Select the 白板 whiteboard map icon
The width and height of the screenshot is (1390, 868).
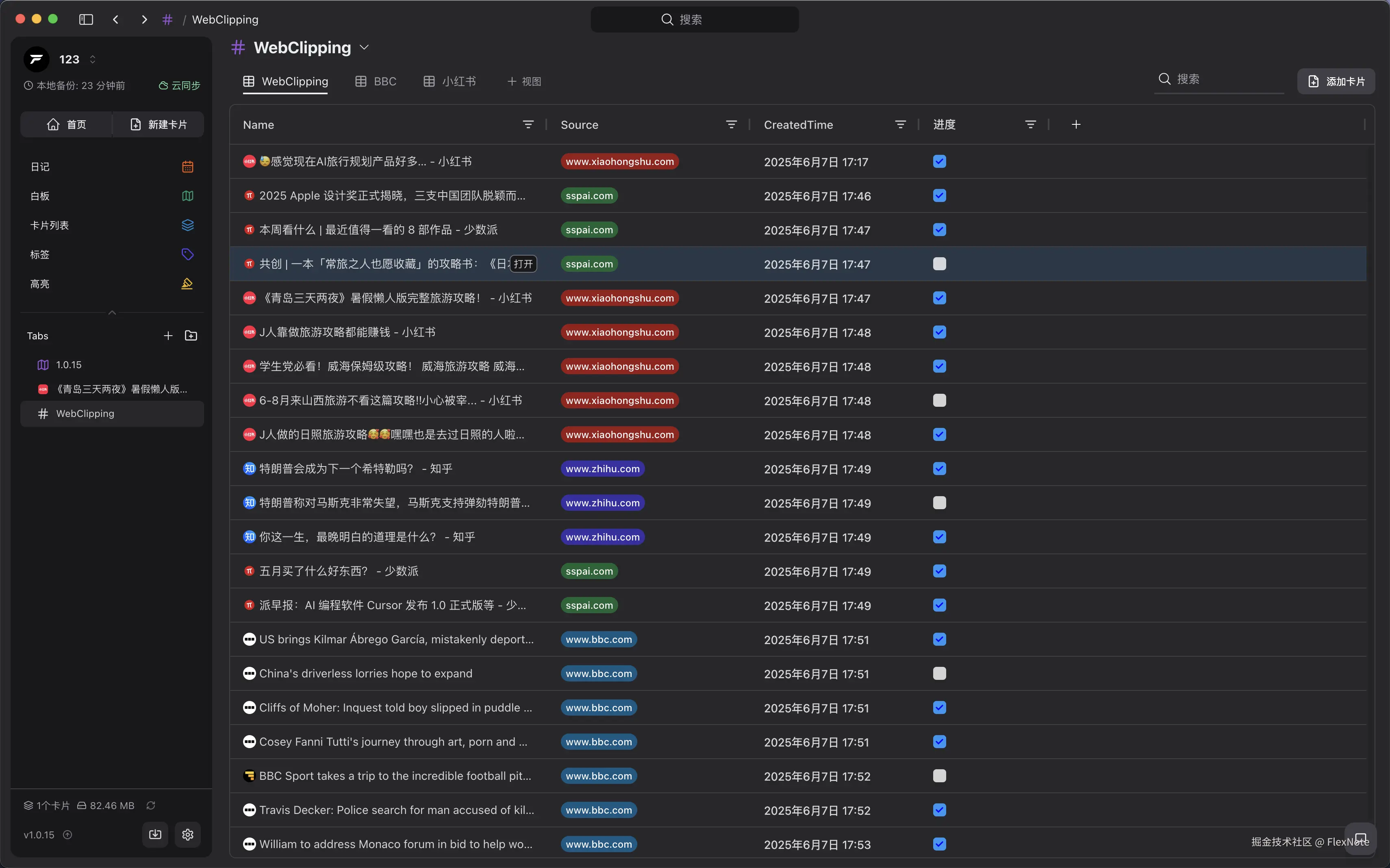tap(187, 196)
